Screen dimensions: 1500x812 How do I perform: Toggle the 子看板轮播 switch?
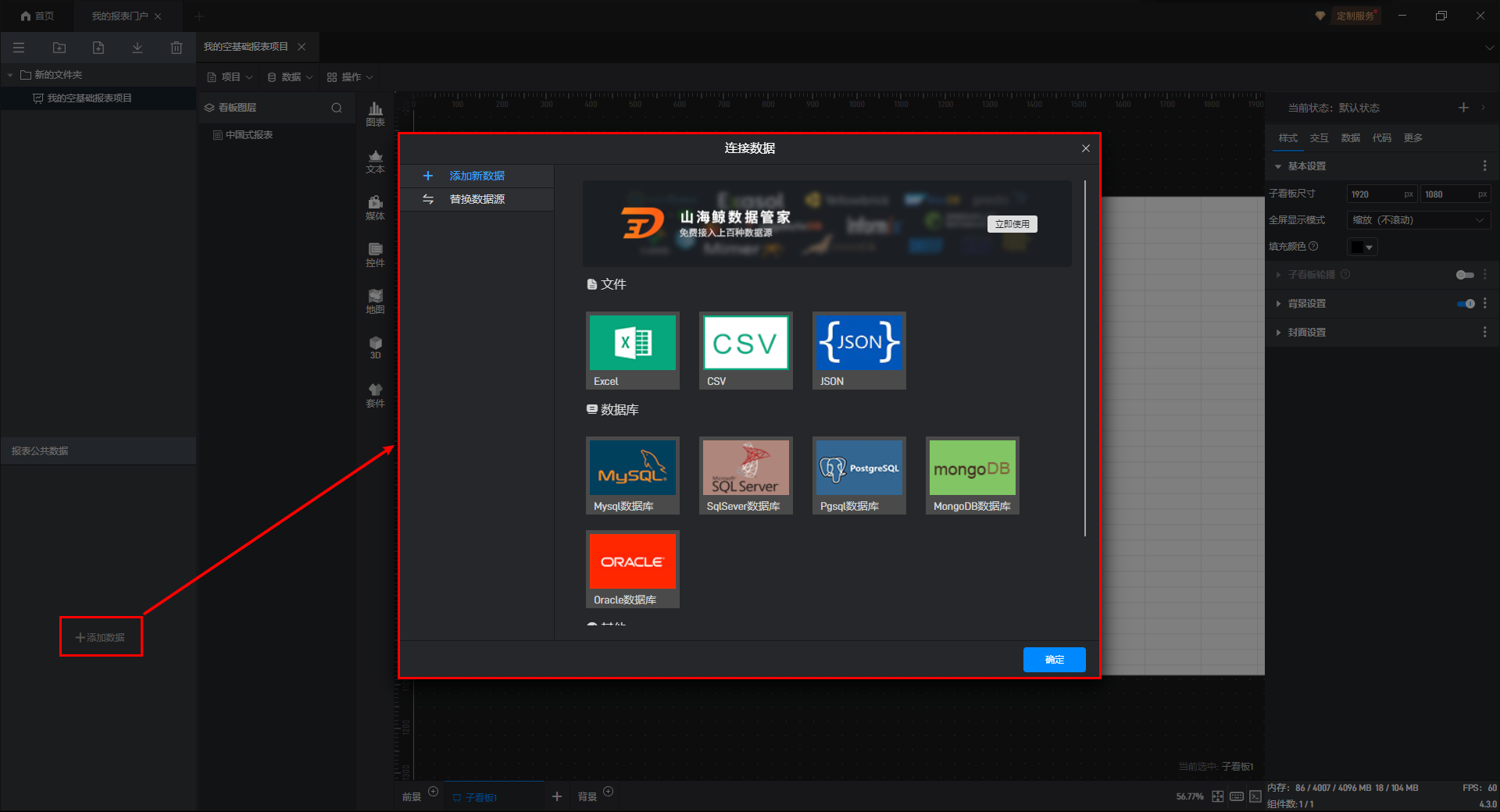point(1465,275)
